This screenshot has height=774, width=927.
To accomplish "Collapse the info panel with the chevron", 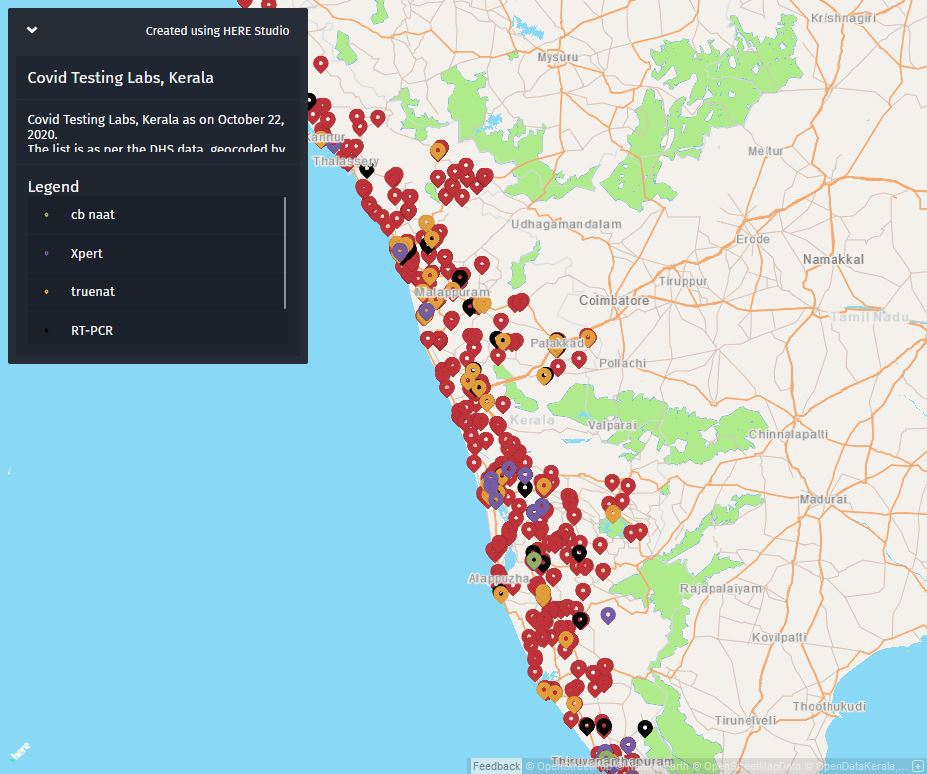I will click(x=32, y=30).
